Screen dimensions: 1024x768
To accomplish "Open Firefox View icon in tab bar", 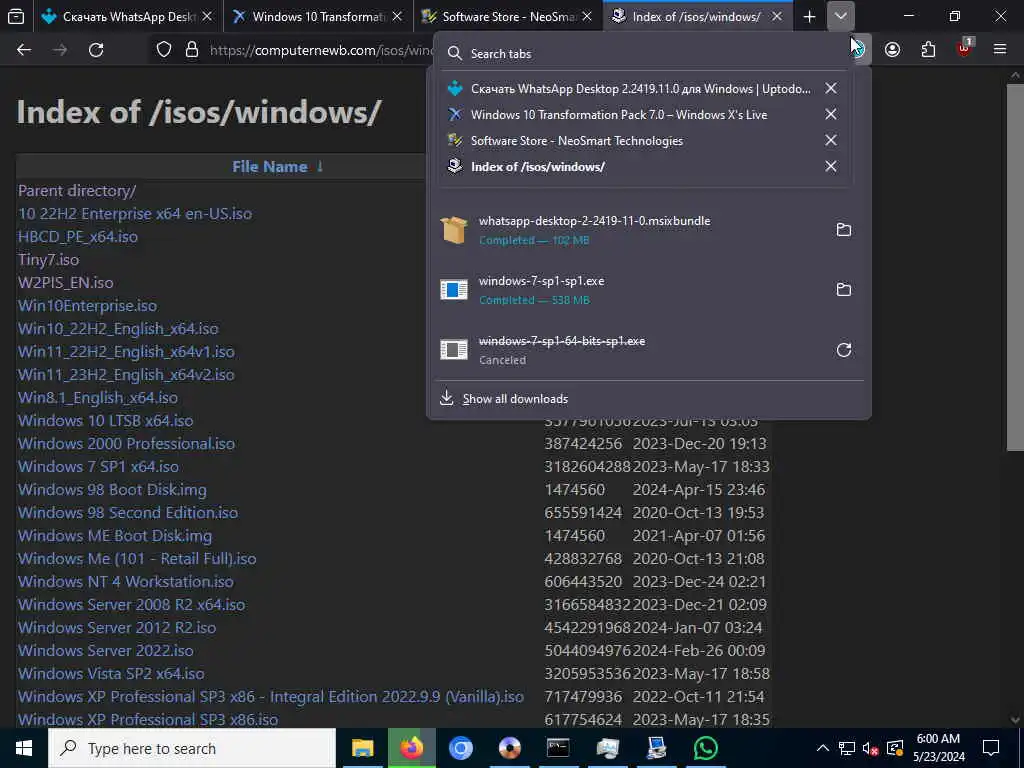I will [x=16, y=16].
